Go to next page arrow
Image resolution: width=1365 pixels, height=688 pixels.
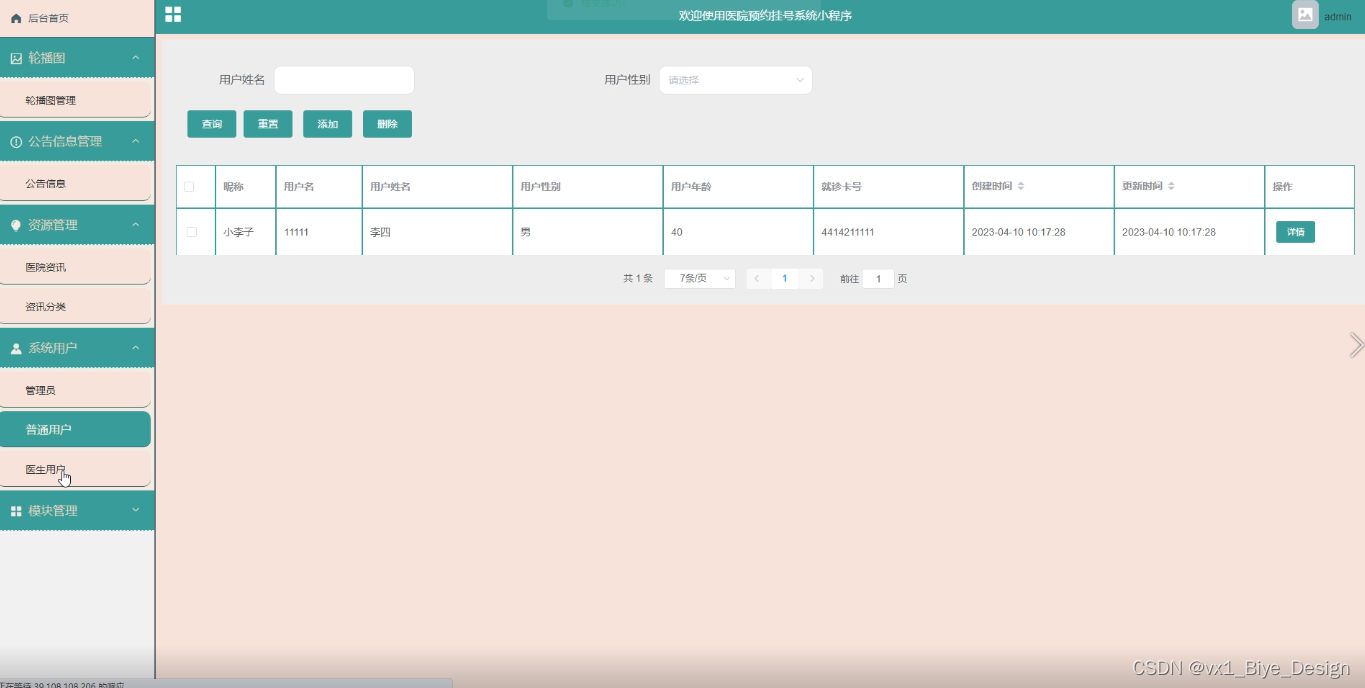click(812, 279)
